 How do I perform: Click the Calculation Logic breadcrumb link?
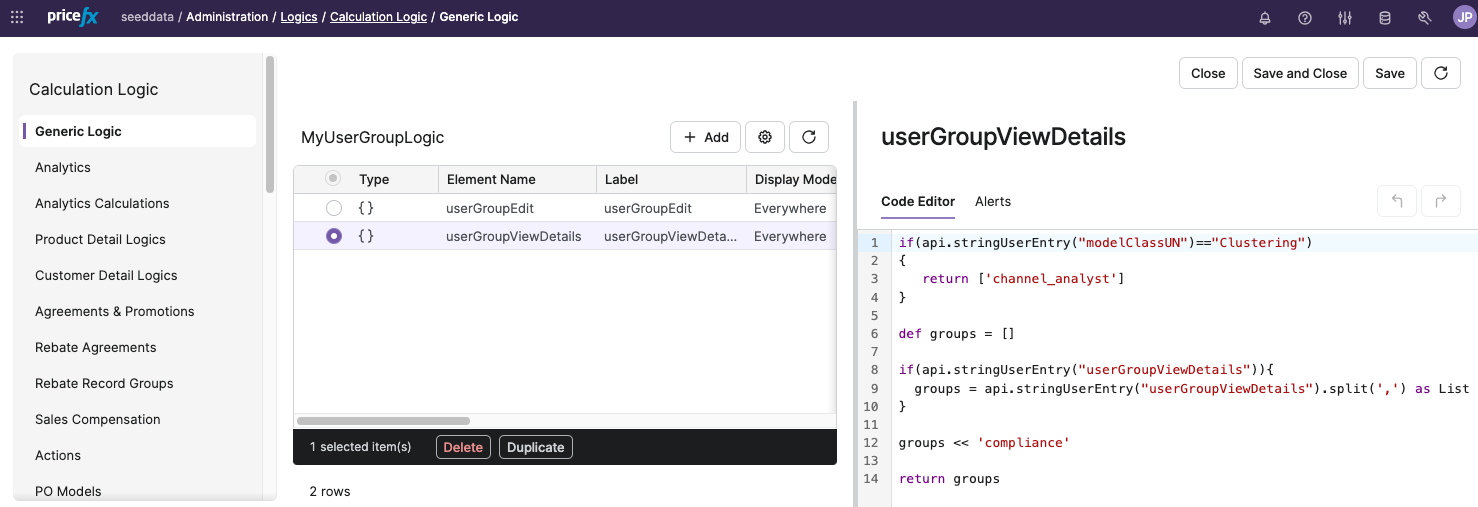tap(378, 17)
